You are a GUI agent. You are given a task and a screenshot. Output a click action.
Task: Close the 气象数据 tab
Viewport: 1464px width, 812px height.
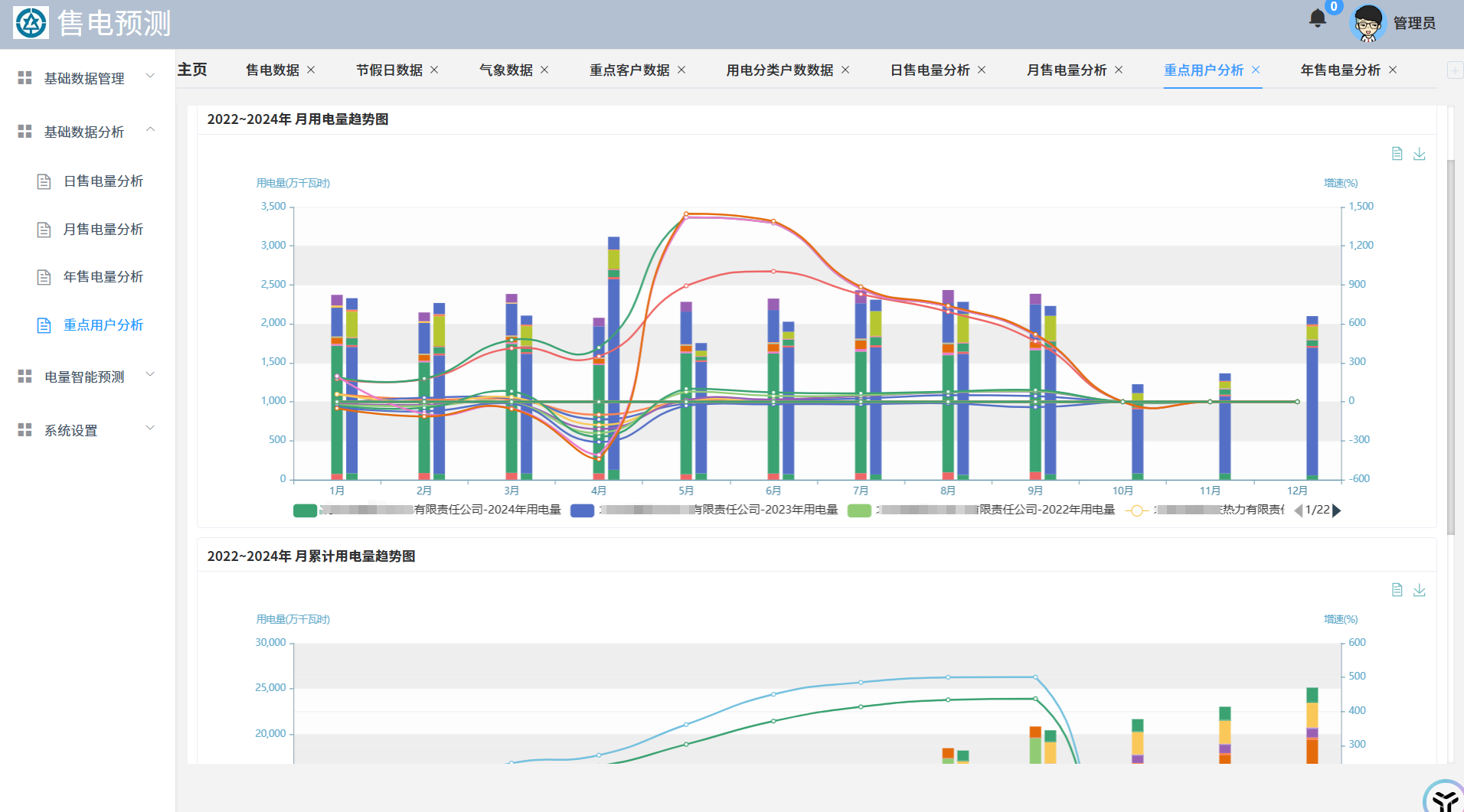[544, 70]
